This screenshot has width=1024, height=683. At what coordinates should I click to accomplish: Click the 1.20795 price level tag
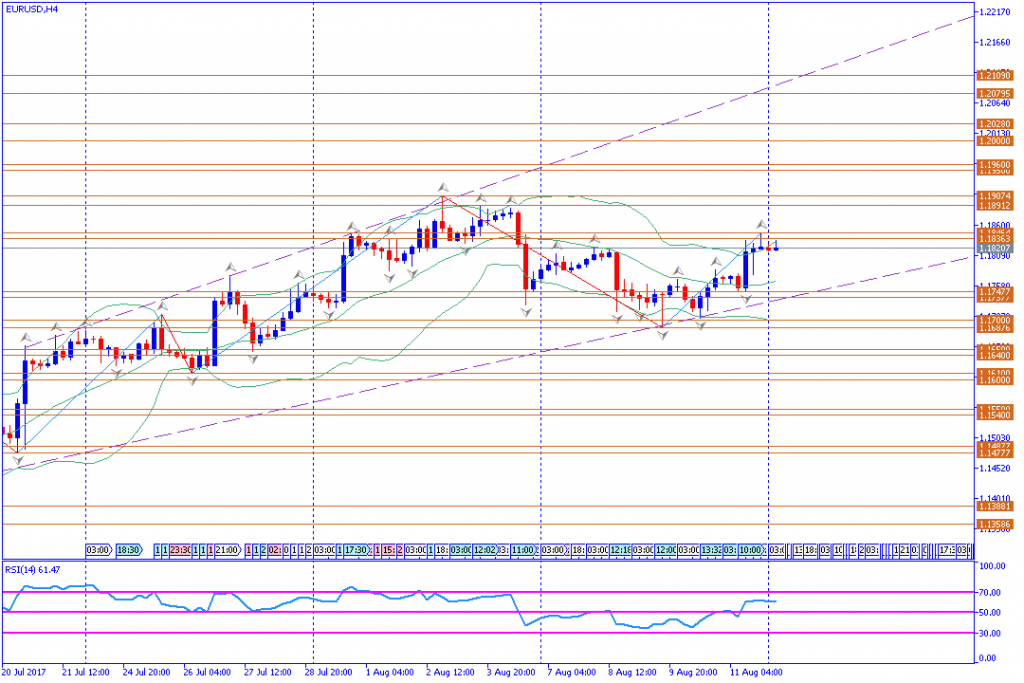click(x=994, y=93)
